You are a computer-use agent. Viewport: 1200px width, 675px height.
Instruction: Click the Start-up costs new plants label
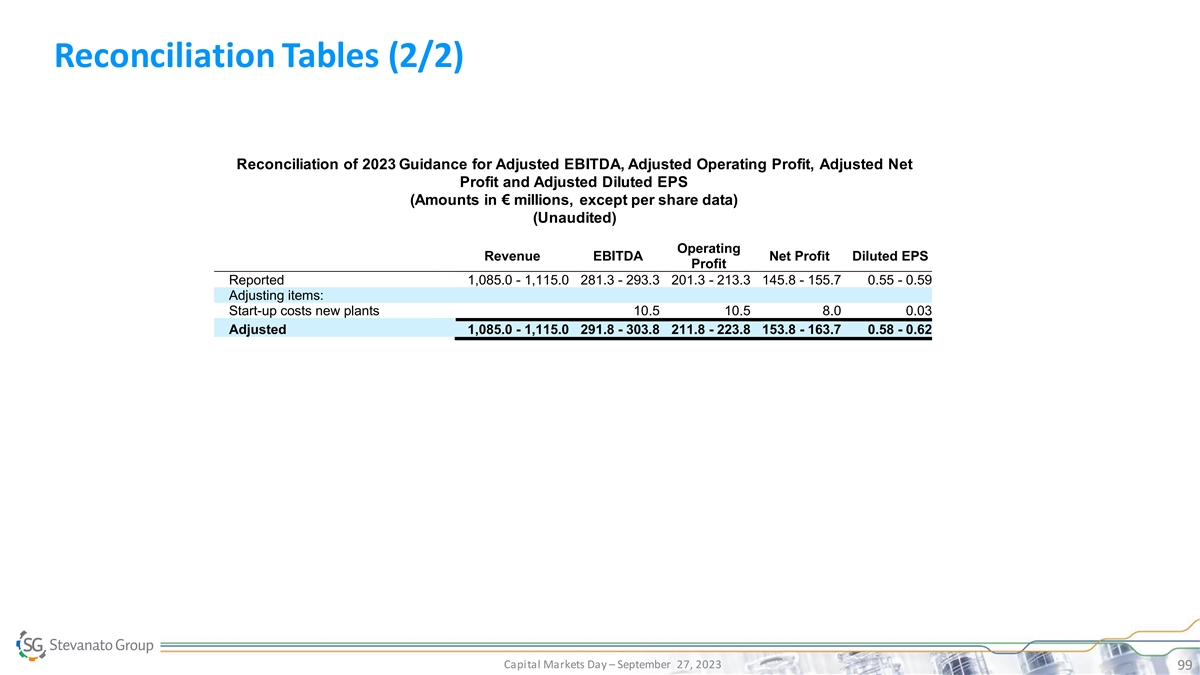[304, 310]
